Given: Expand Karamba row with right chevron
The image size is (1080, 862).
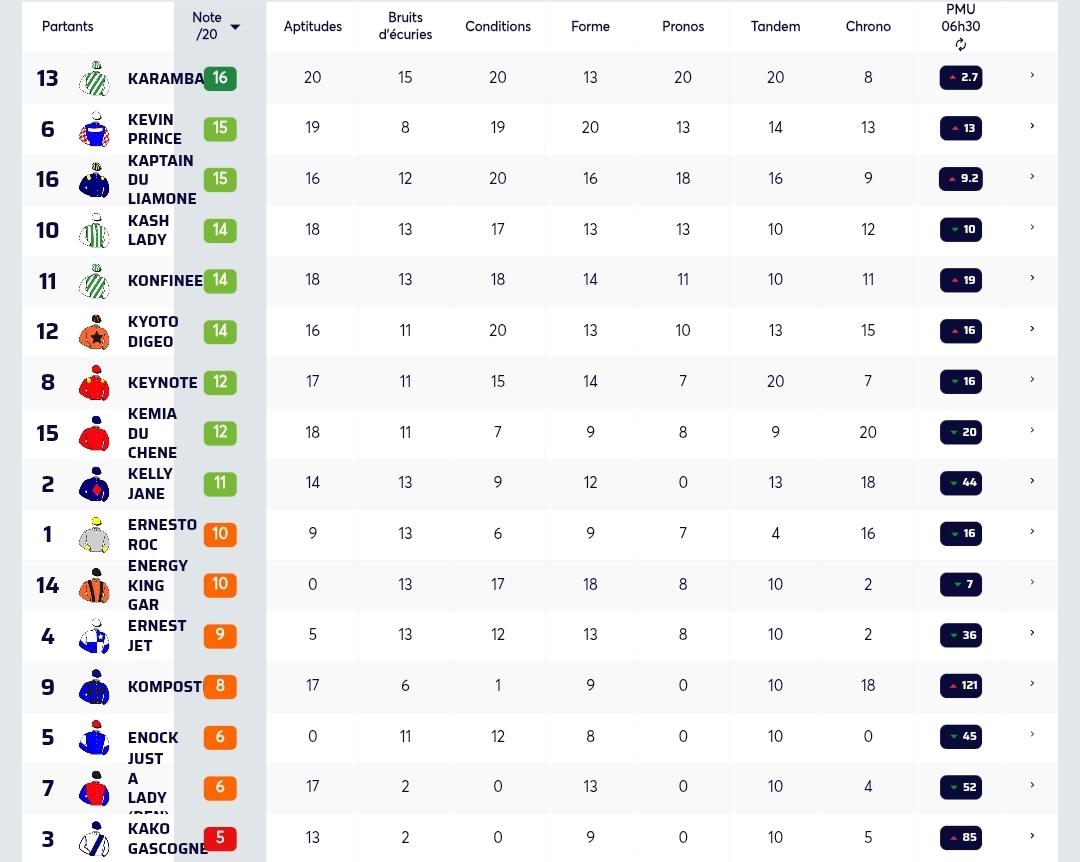Looking at the screenshot, I should click(1032, 75).
